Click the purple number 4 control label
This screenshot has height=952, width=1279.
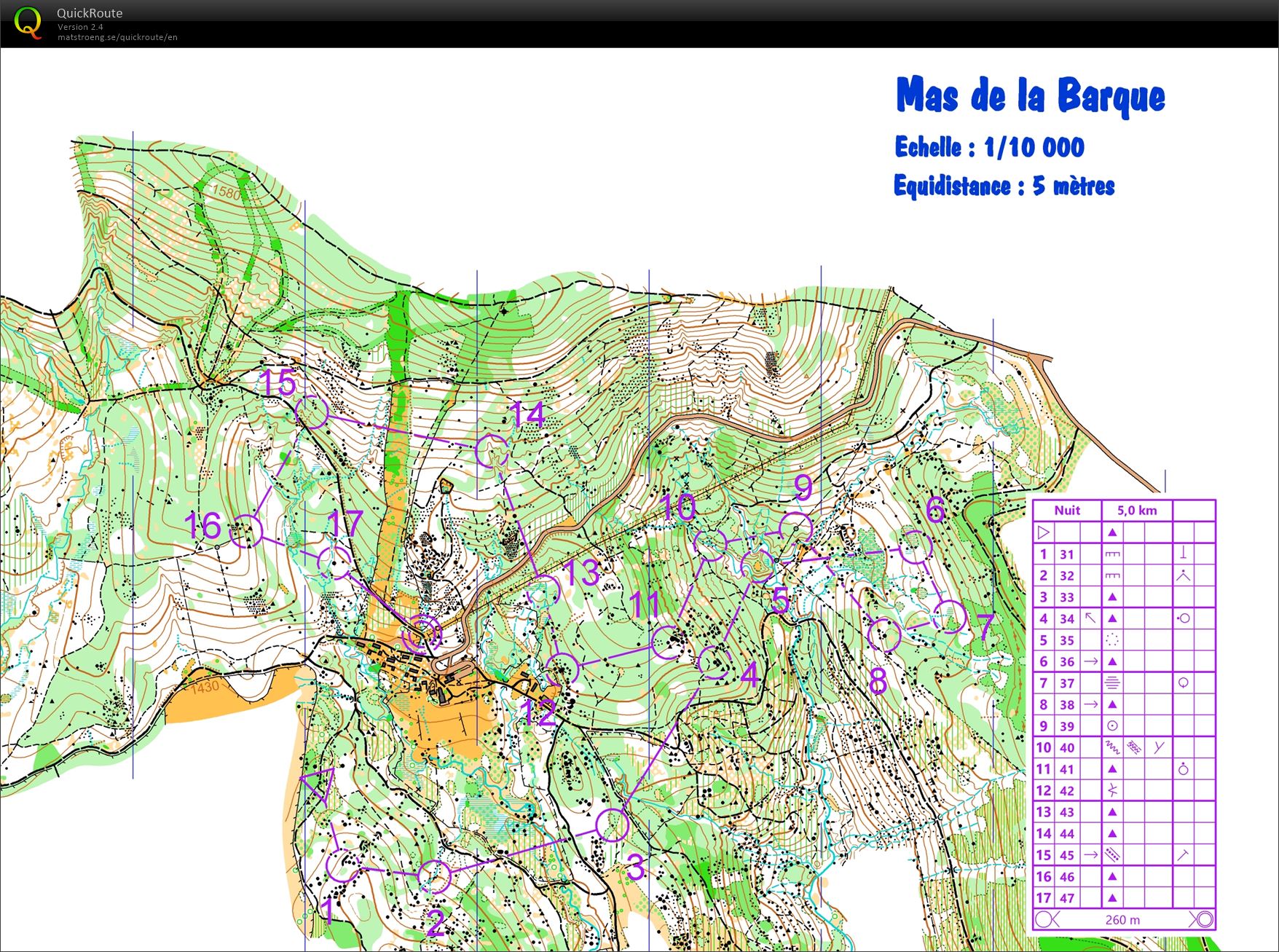[749, 675]
